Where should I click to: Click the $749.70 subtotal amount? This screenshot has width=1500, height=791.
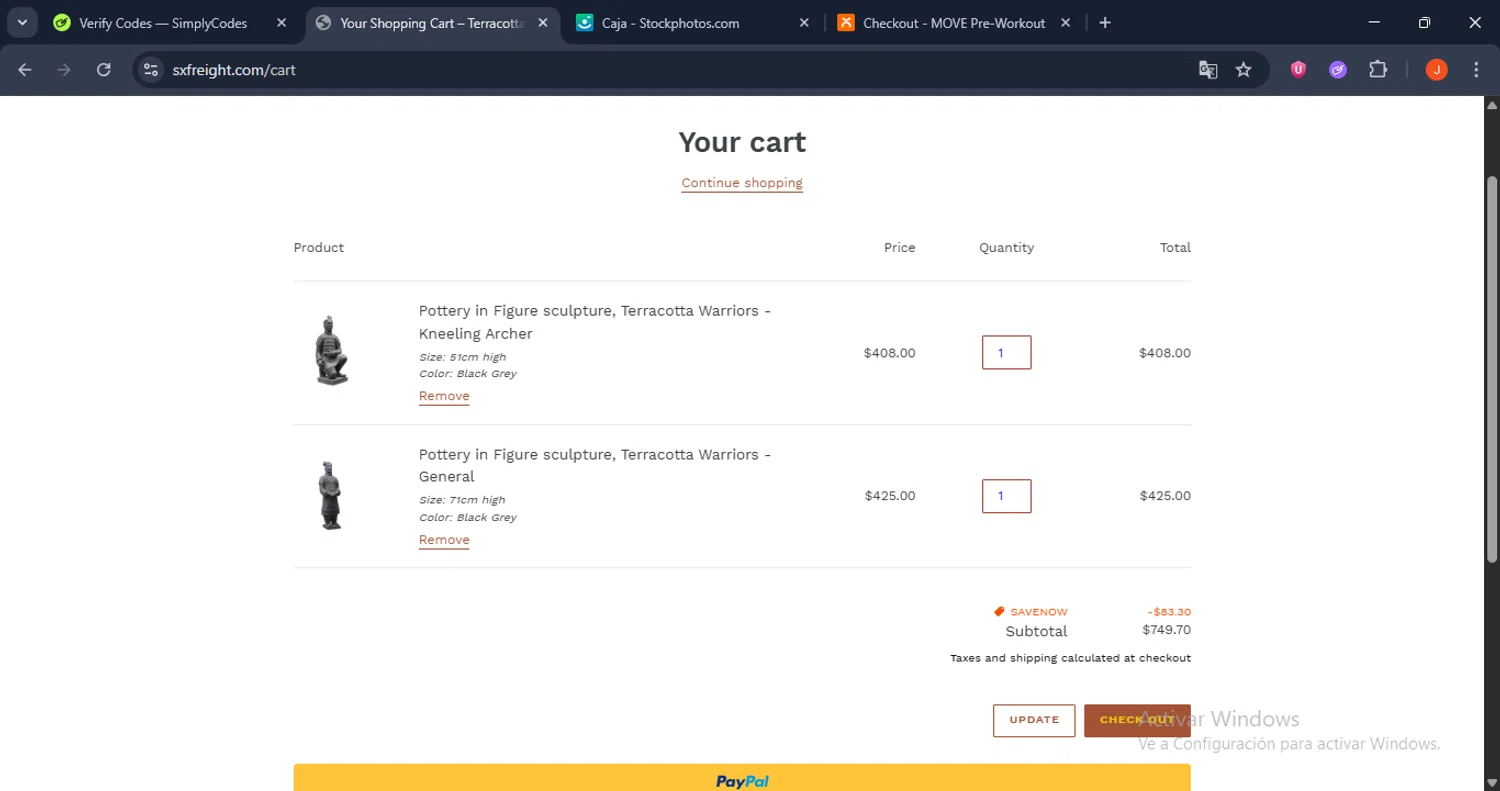[1166, 630]
